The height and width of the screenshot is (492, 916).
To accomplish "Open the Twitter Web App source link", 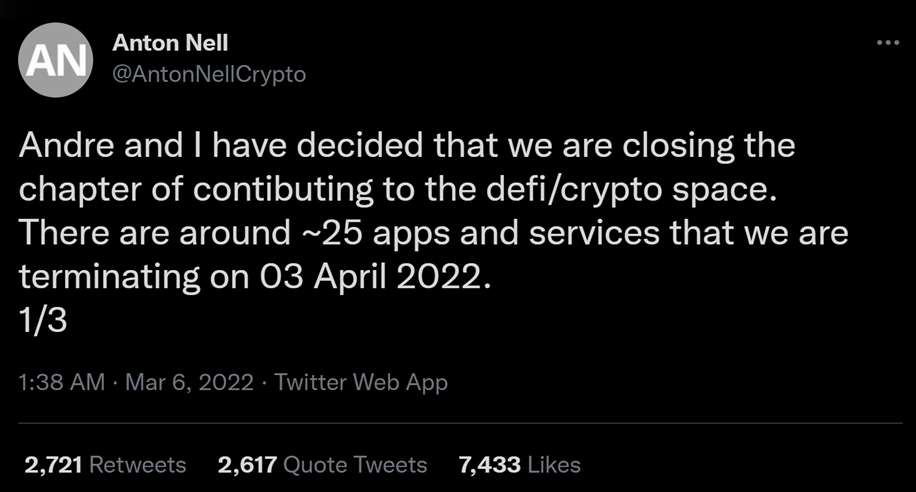I will (x=361, y=382).
